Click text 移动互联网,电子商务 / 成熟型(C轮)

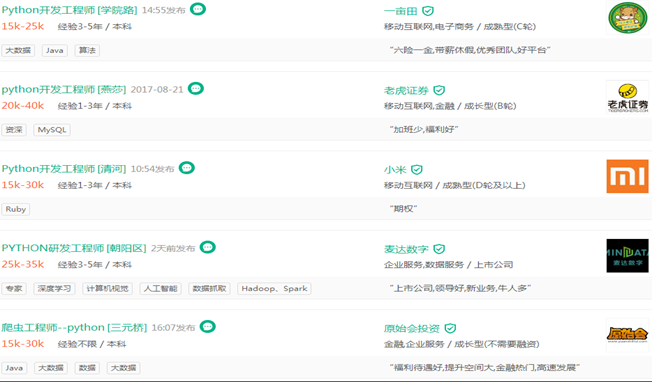[x=460, y=27]
